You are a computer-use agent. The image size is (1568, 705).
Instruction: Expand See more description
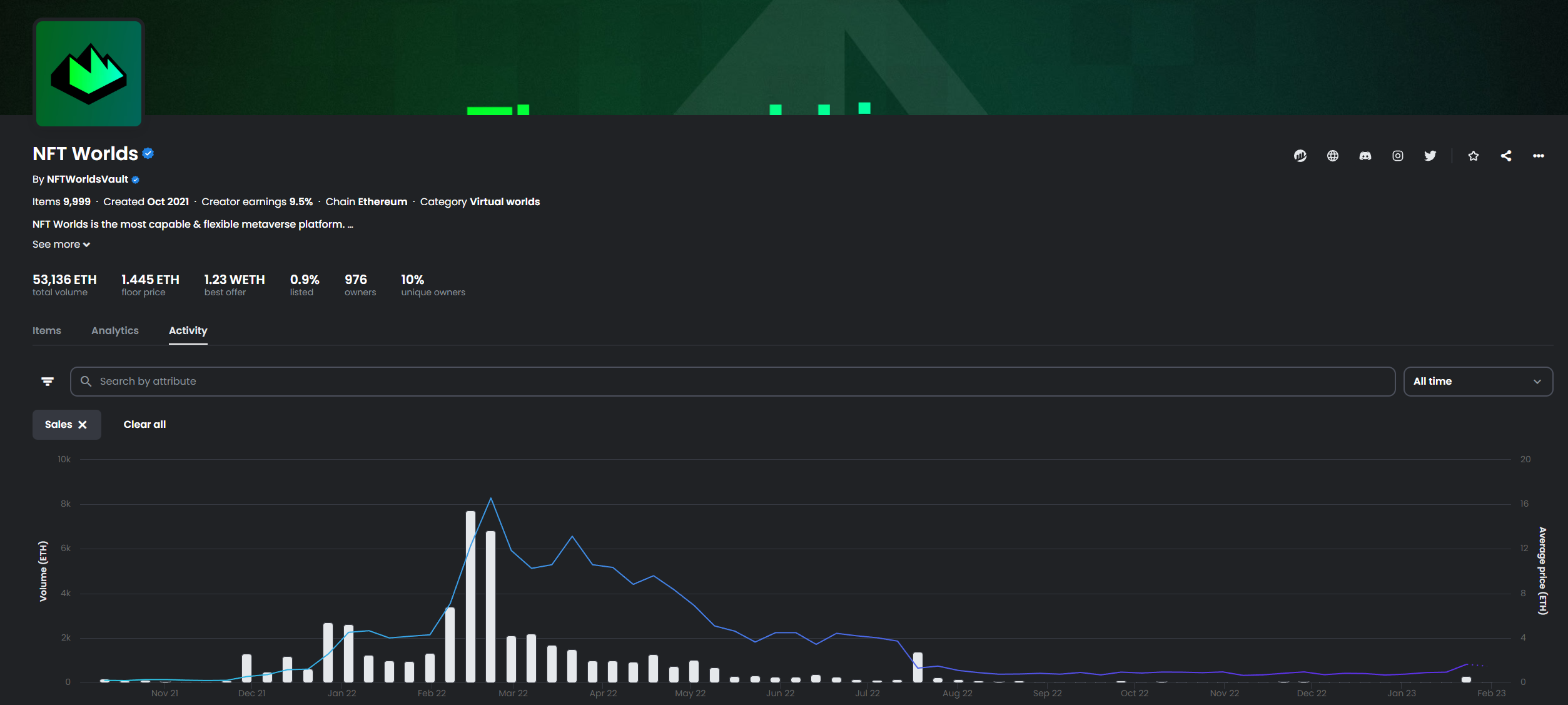pos(61,245)
